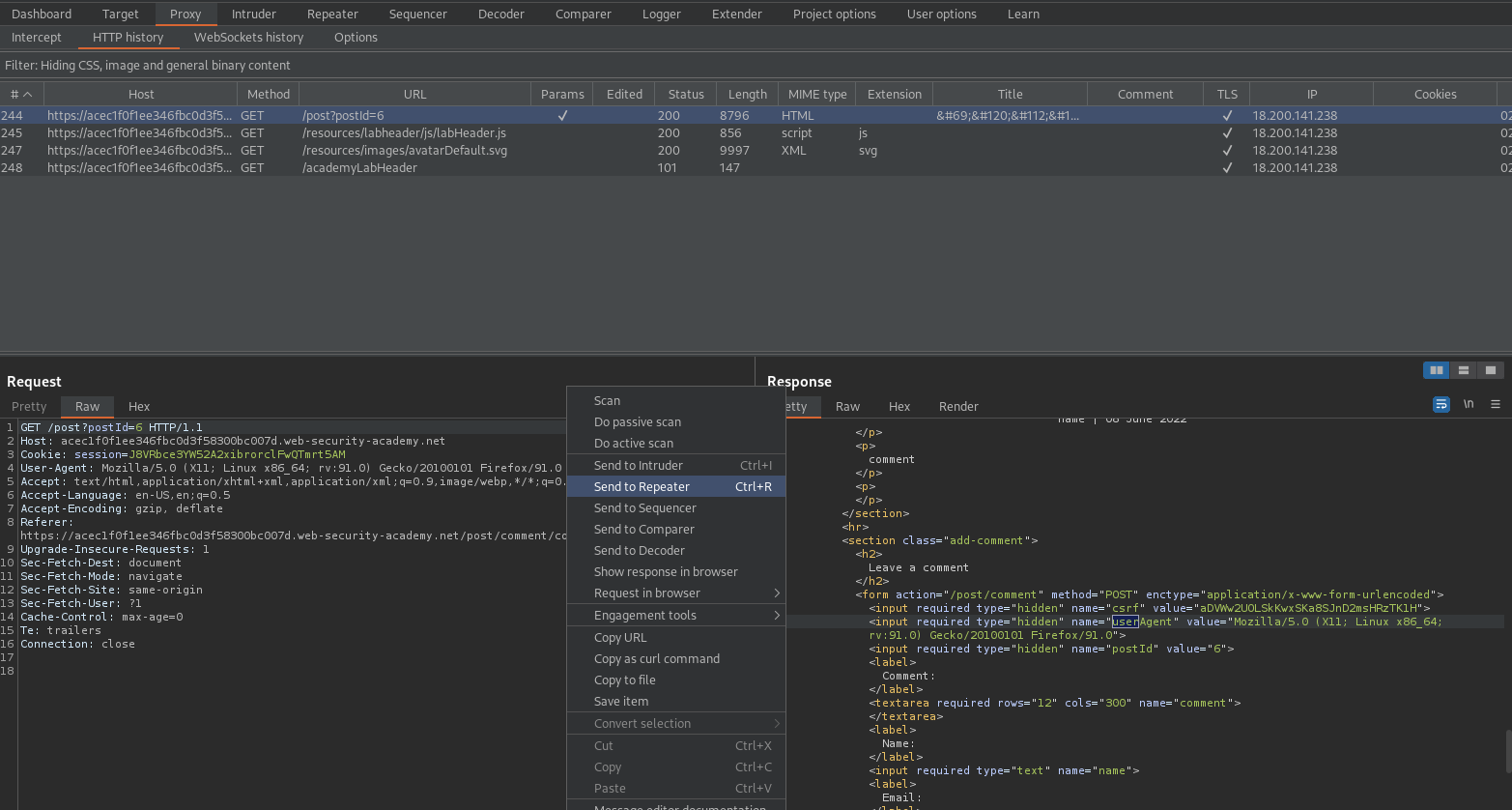Open the Decoder tab
Viewport: 1512px width, 810px height.
501,14
